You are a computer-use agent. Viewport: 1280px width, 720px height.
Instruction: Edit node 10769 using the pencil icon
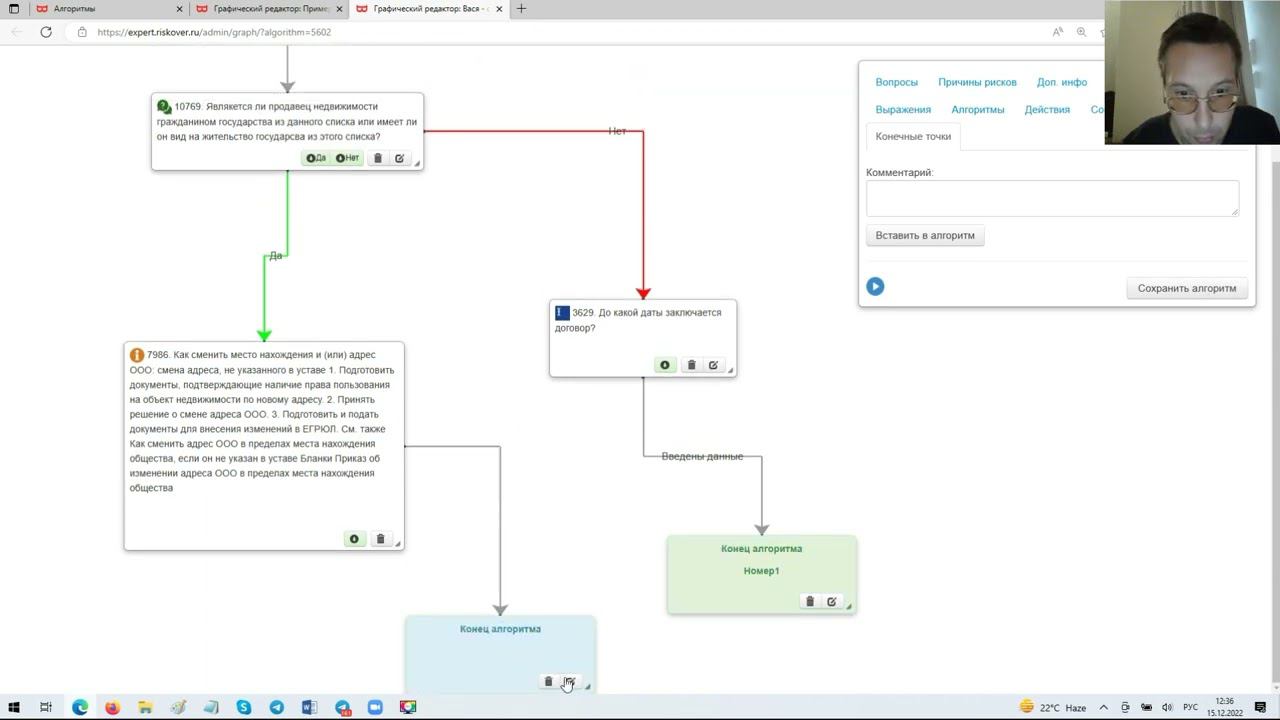pos(399,158)
